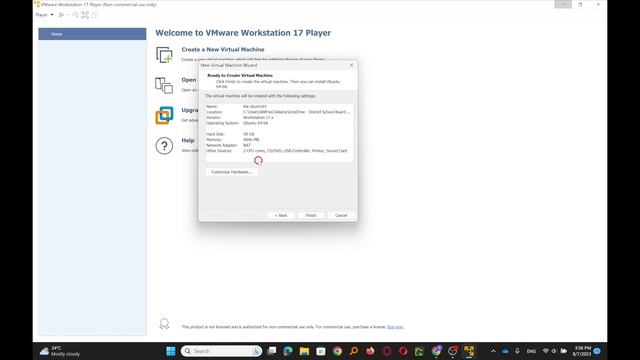Click the Wi-Fi network tray icon
Image resolution: width=640 pixels, height=360 pixels.
pyautogui.click(x=546, y=351)
